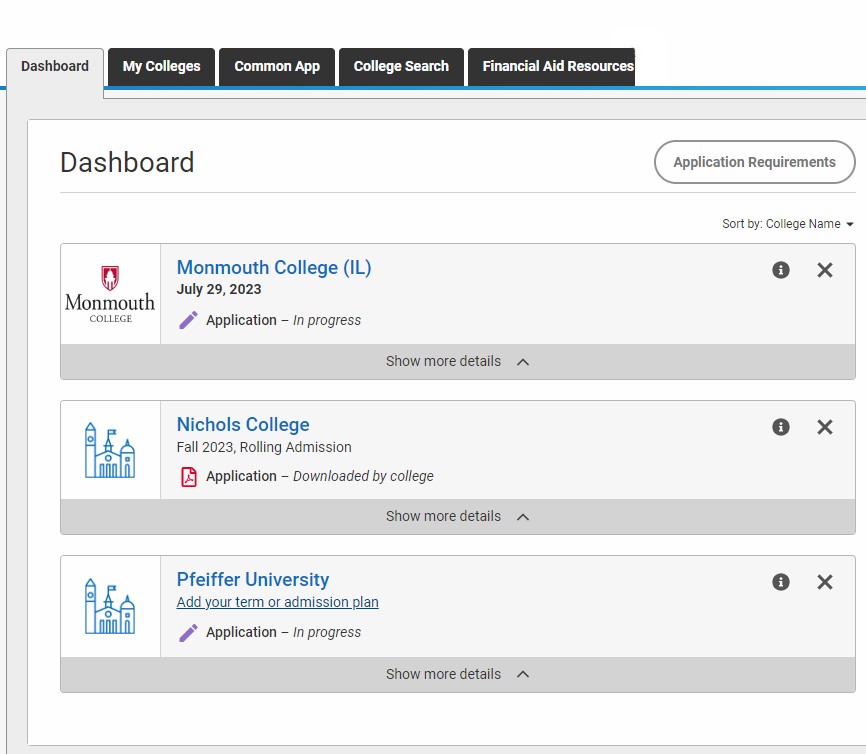Open info icon for Nichols College
Screen dimensions: 866x754
click(x=780, y=427)
